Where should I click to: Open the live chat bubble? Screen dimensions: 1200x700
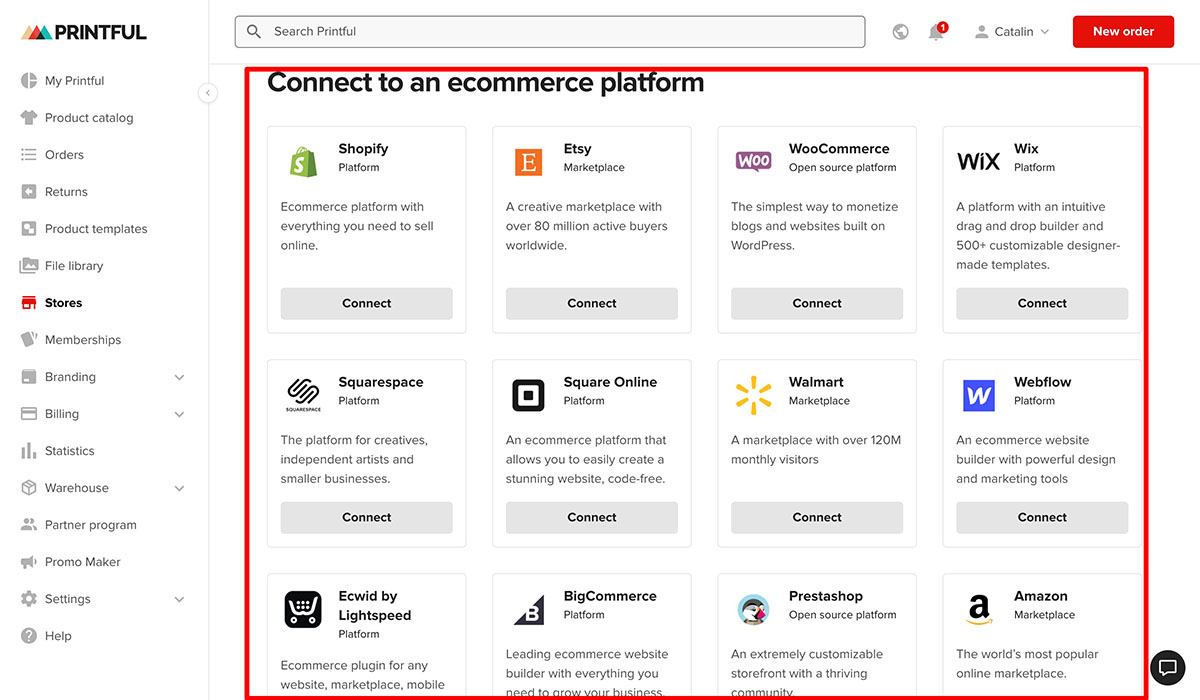(x=1167, y=667)
